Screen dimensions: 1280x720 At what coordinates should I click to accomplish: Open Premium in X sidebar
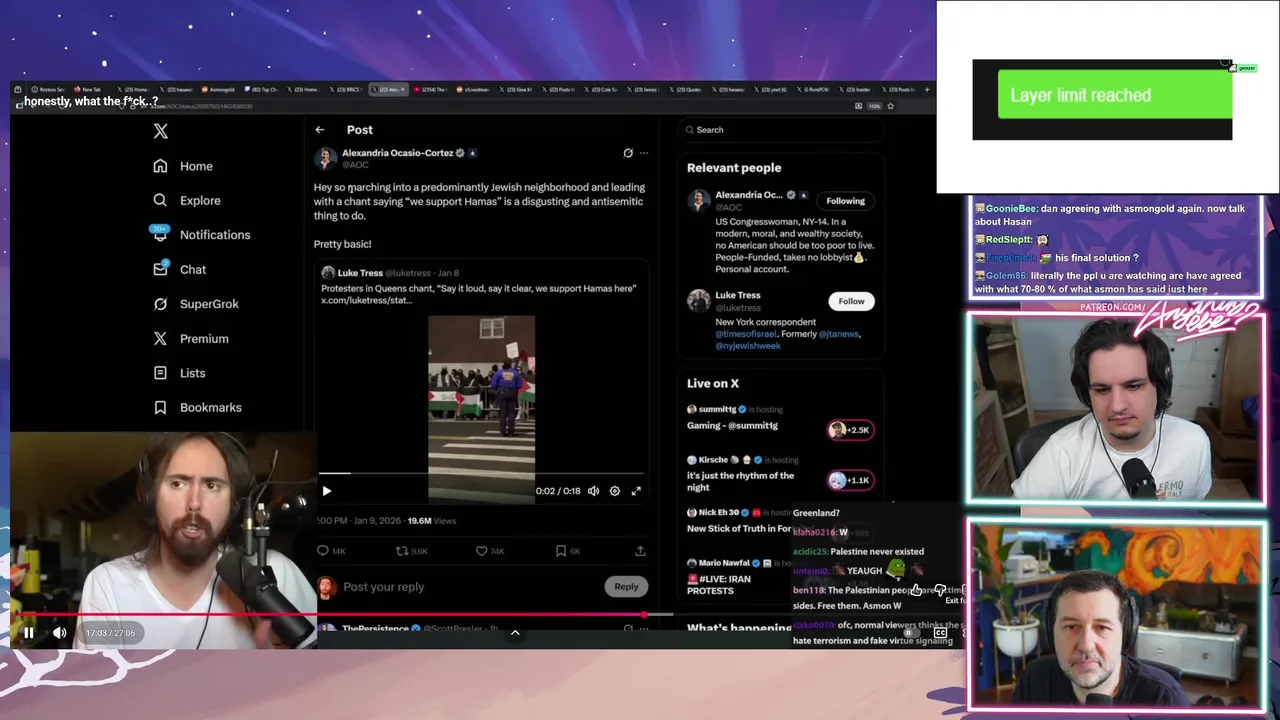[x=191, y=339]
